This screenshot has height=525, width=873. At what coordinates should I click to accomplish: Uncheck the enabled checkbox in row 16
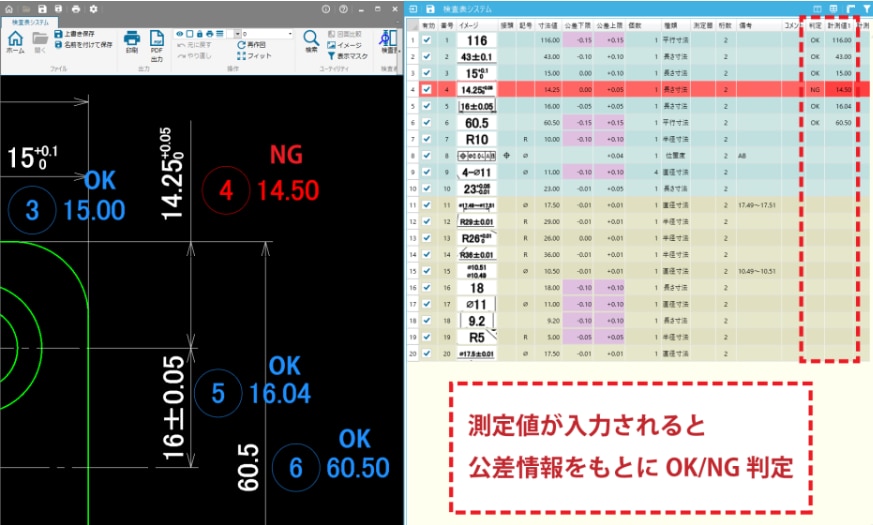click(x=427, y=287)
